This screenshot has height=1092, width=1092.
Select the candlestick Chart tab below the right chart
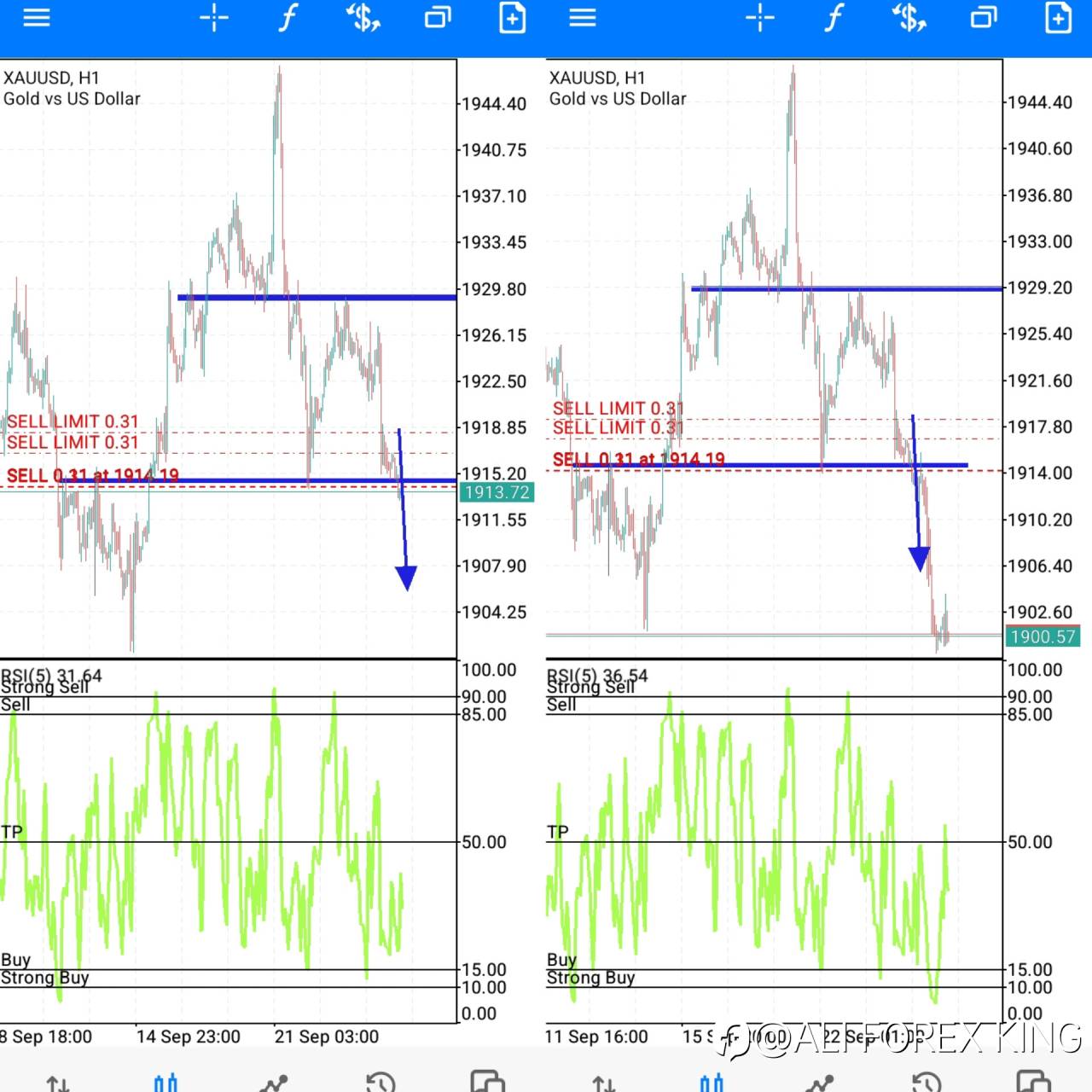click(712, 1082)
